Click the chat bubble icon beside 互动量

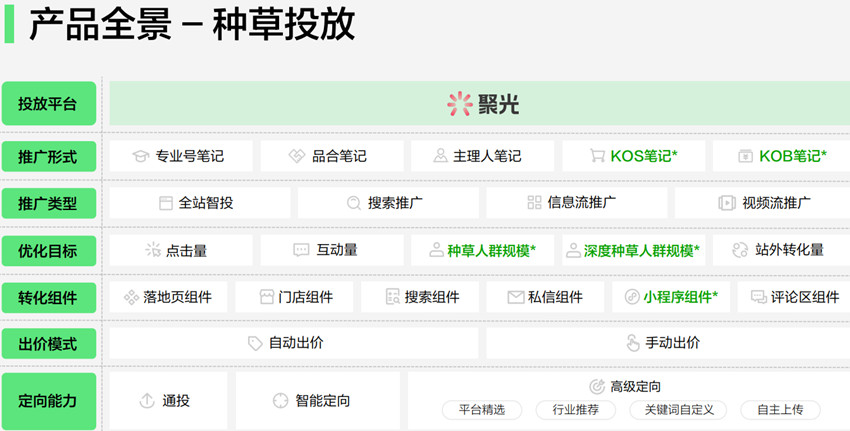coord(301,250)
